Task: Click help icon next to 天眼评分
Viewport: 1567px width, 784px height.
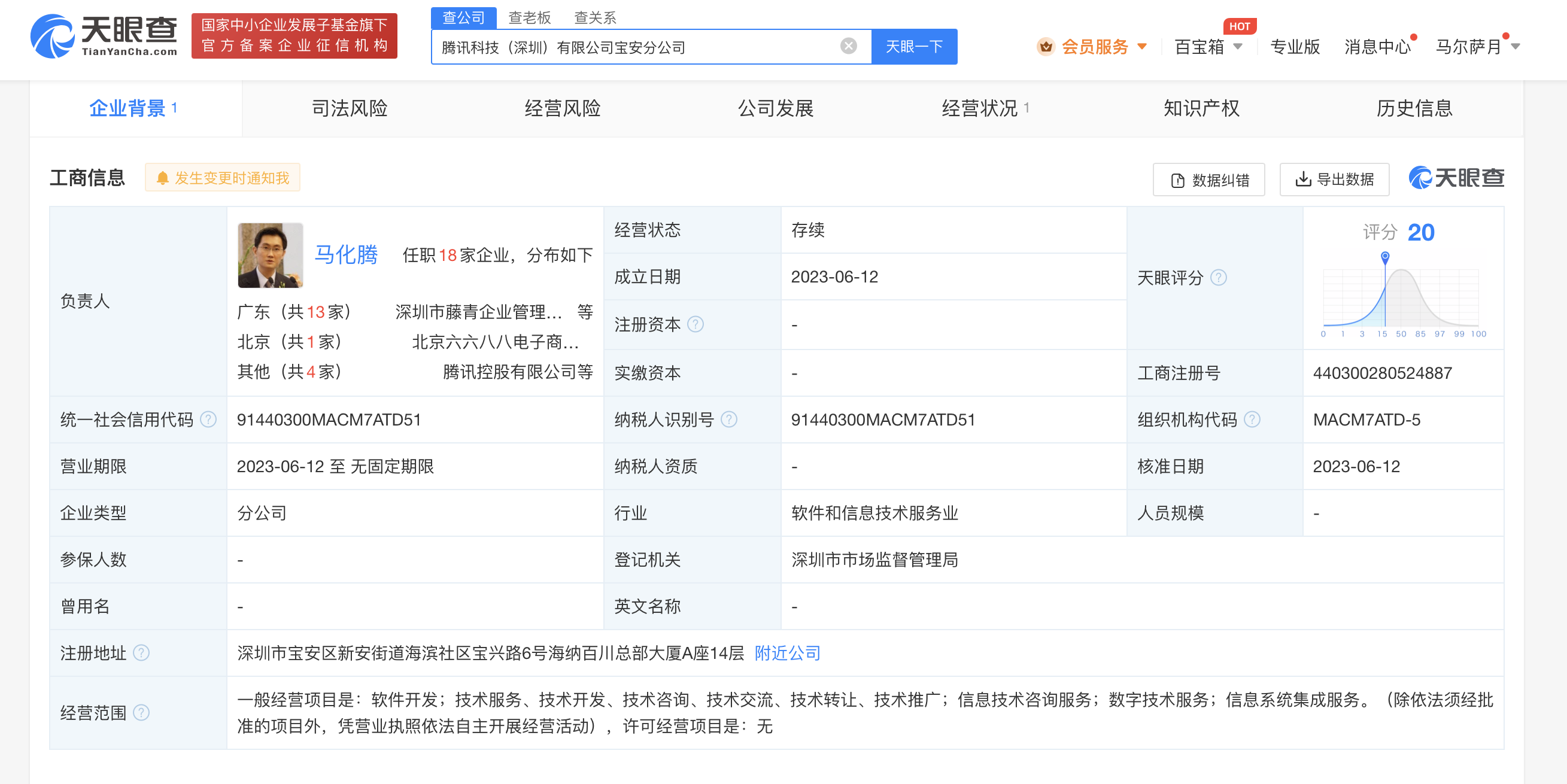Action: (x=1219, y=278)
